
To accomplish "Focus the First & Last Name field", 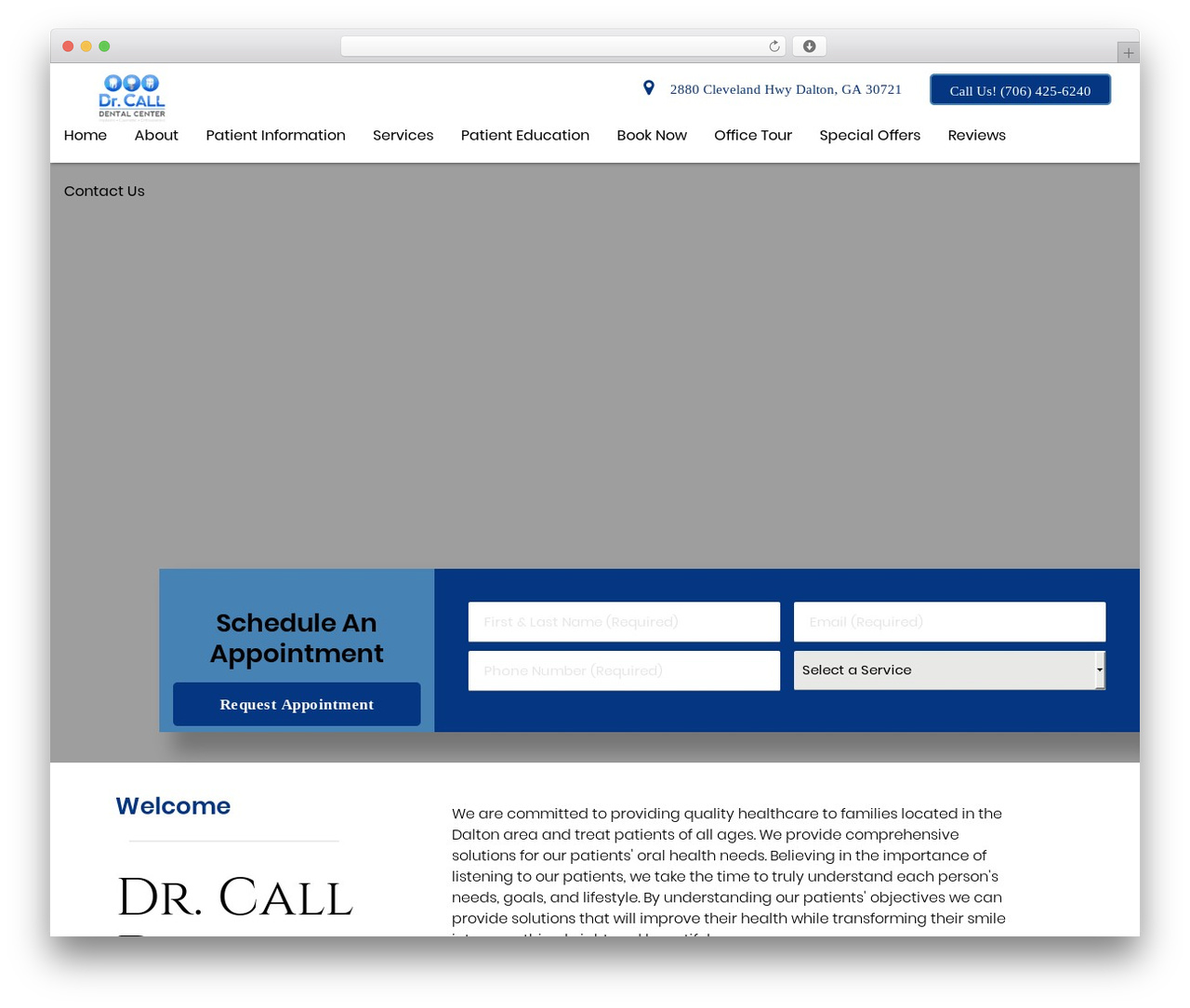I will 624,622.
